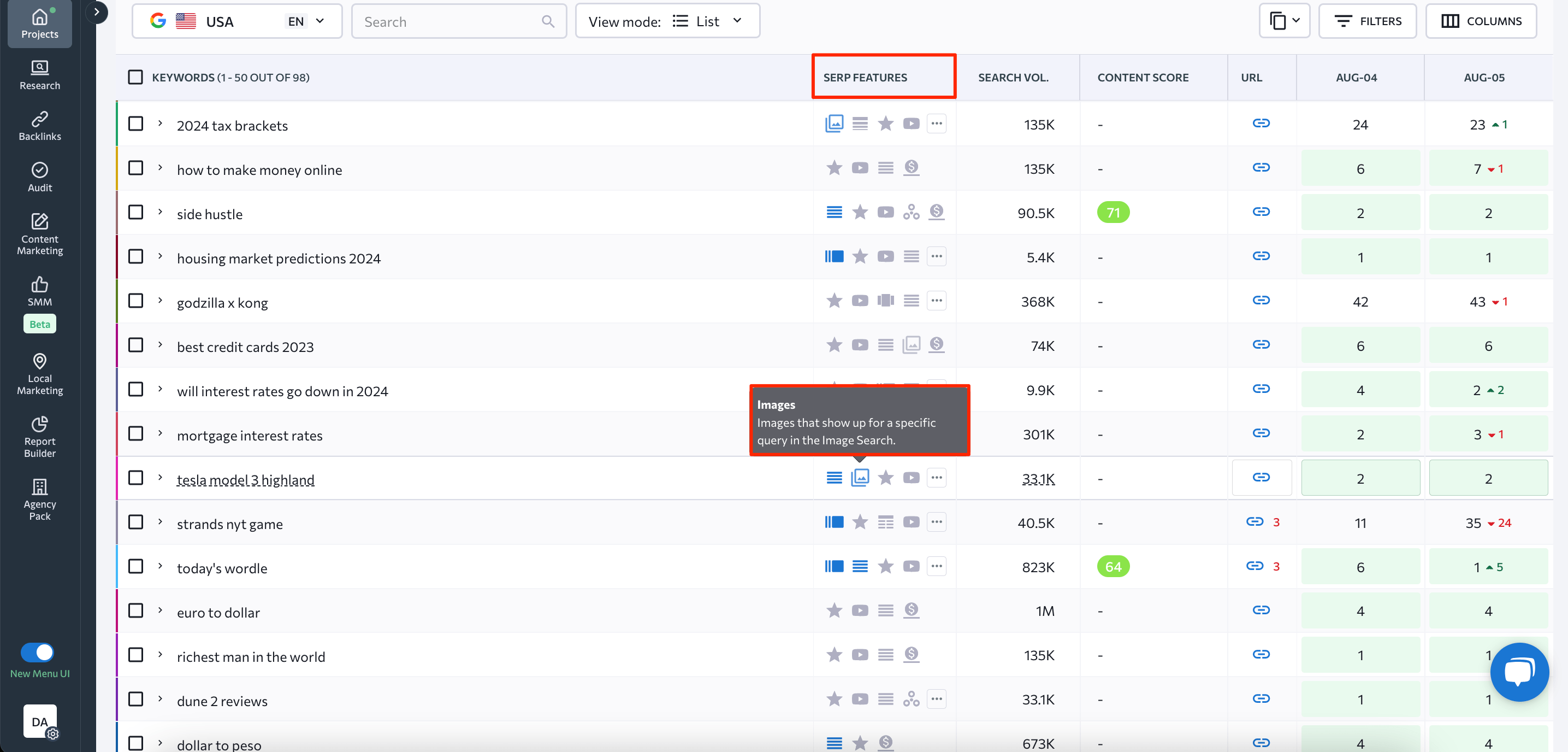
Task: Open the EN language dropdown
Action: (307, 21)
